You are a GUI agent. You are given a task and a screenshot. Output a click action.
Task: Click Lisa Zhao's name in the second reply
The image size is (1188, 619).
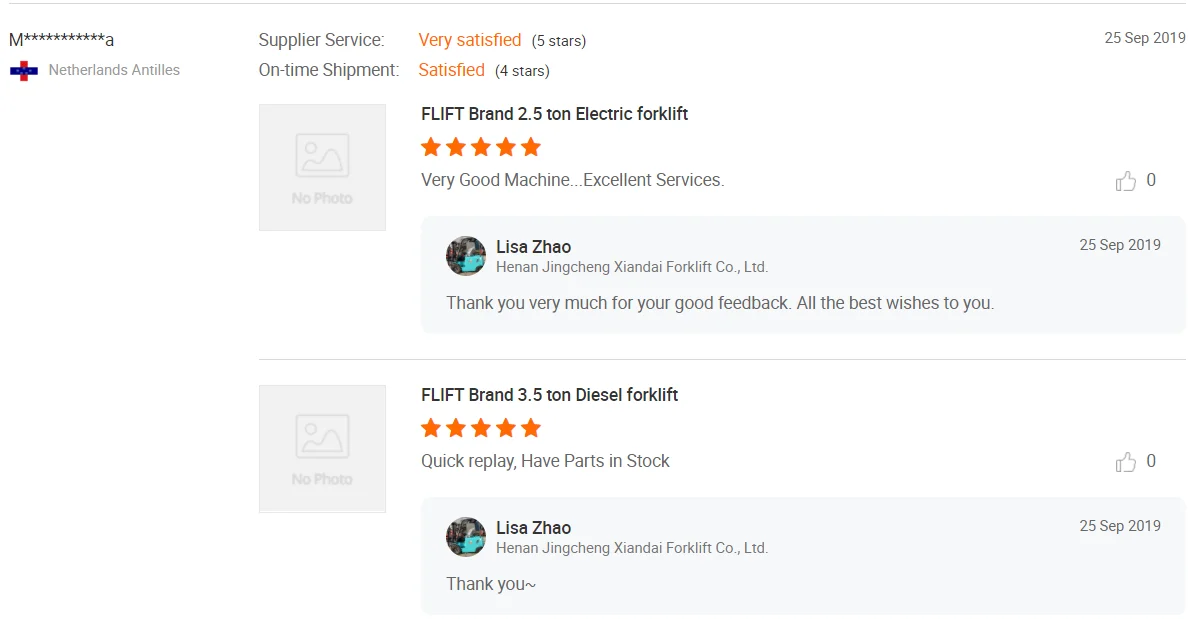tap(534, 527)
